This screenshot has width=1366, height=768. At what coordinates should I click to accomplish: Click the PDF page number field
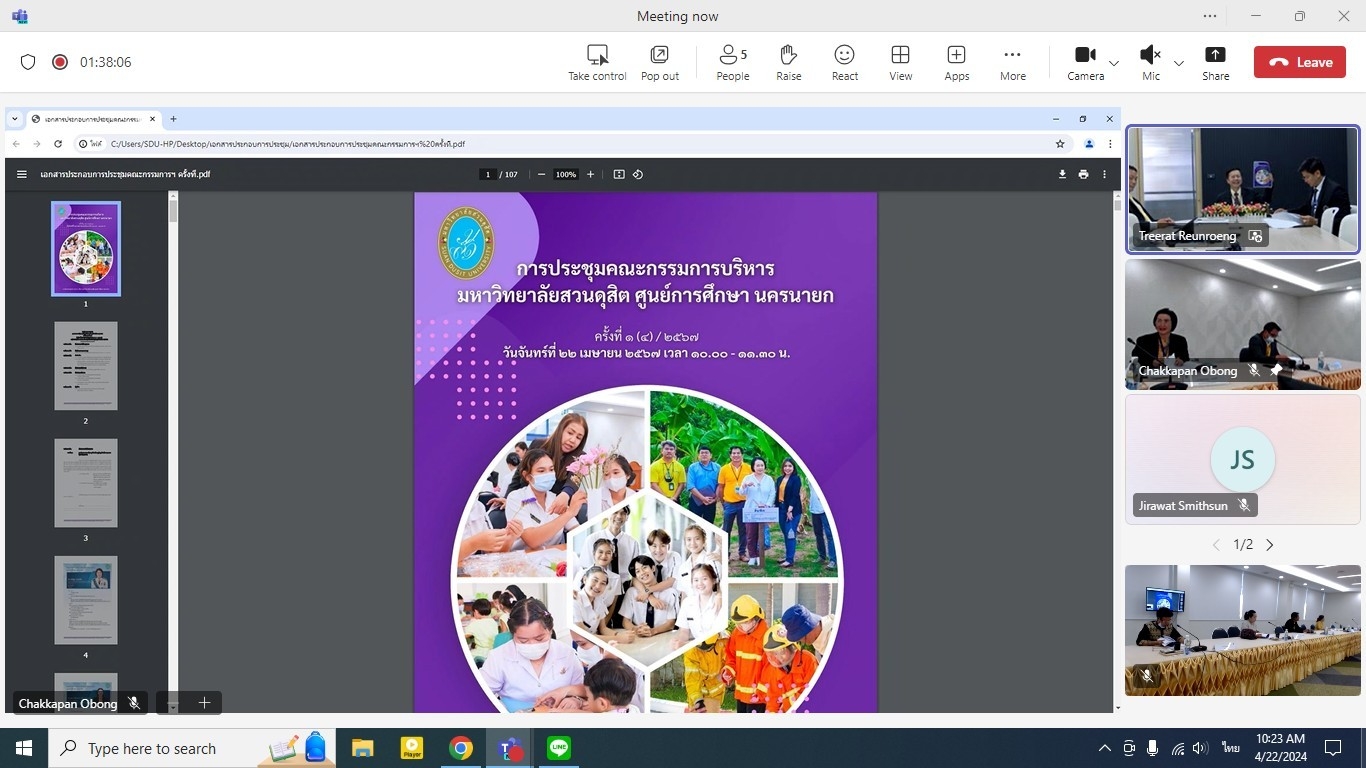tap(488, 174)
